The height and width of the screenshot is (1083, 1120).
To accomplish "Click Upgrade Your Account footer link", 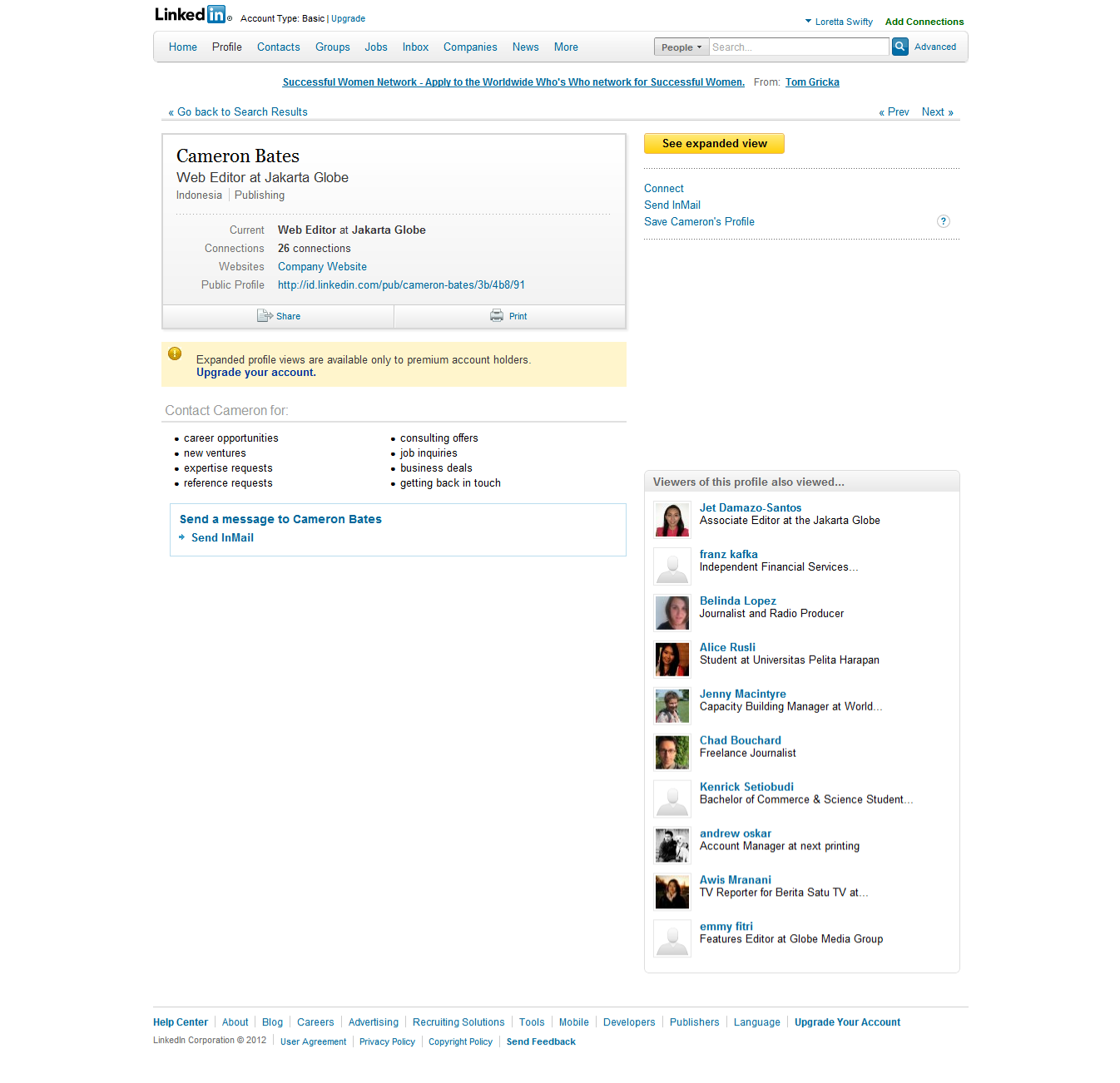I will point(847,1022).
